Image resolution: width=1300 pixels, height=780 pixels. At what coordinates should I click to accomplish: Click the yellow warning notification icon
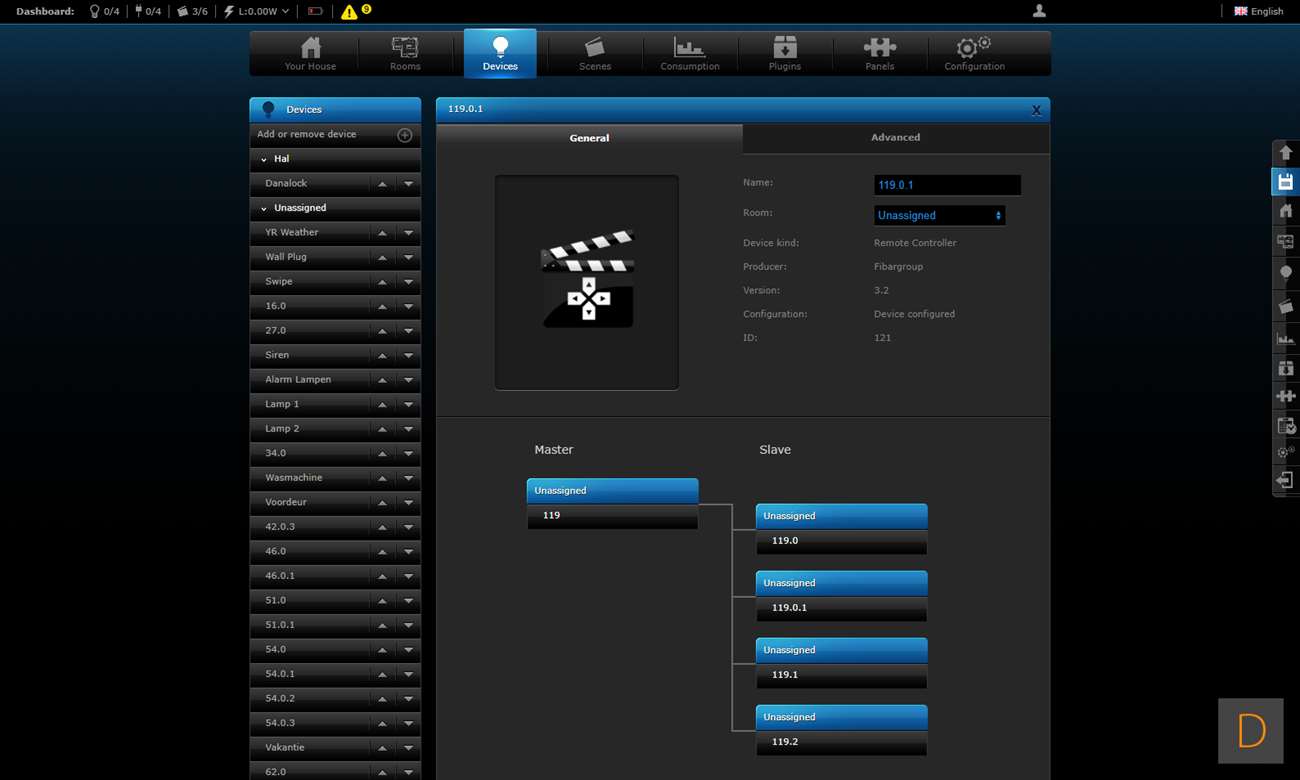[x=349, y=12]
